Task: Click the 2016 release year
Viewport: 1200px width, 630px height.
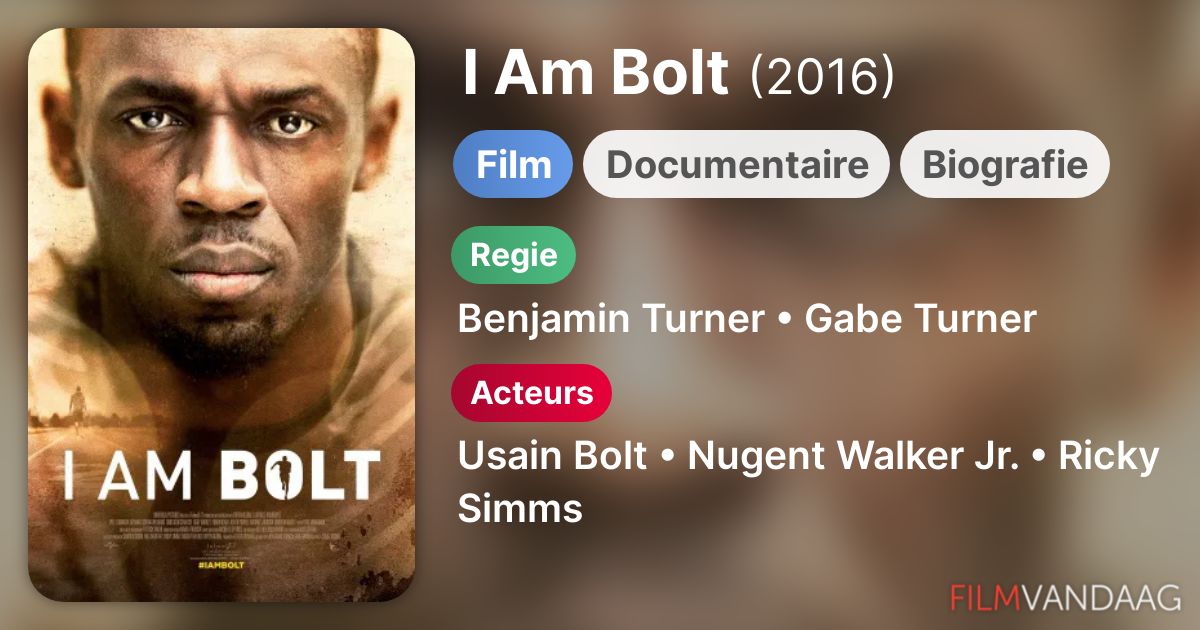Action: [822, 77]
